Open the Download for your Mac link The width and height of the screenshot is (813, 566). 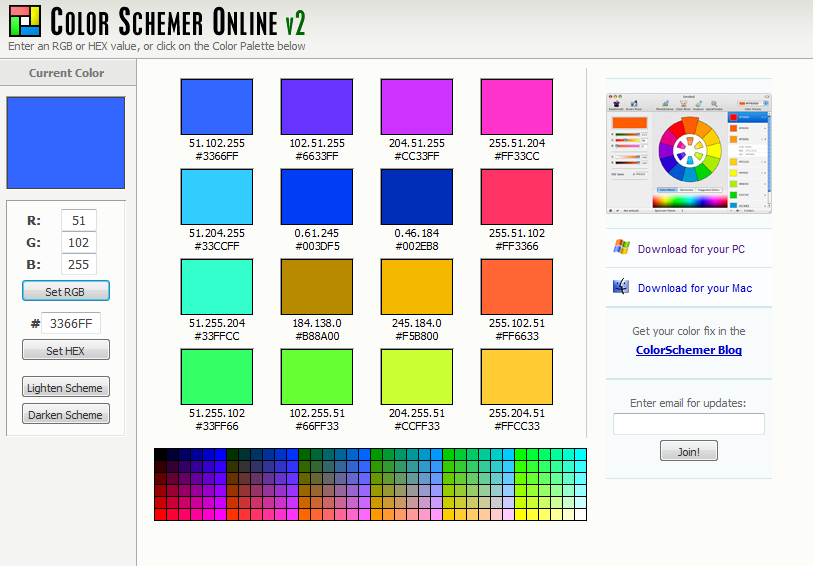[695, 288]
